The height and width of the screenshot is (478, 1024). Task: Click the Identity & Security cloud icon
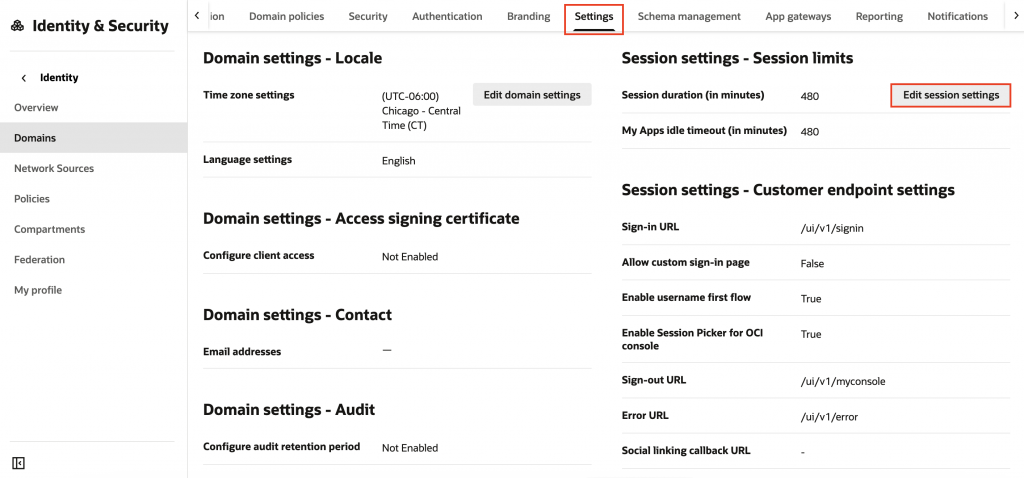click(x=18, y=26)
